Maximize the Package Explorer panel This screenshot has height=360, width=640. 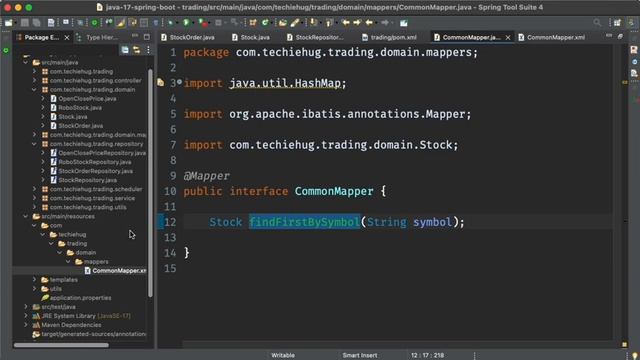click(147, 37)
